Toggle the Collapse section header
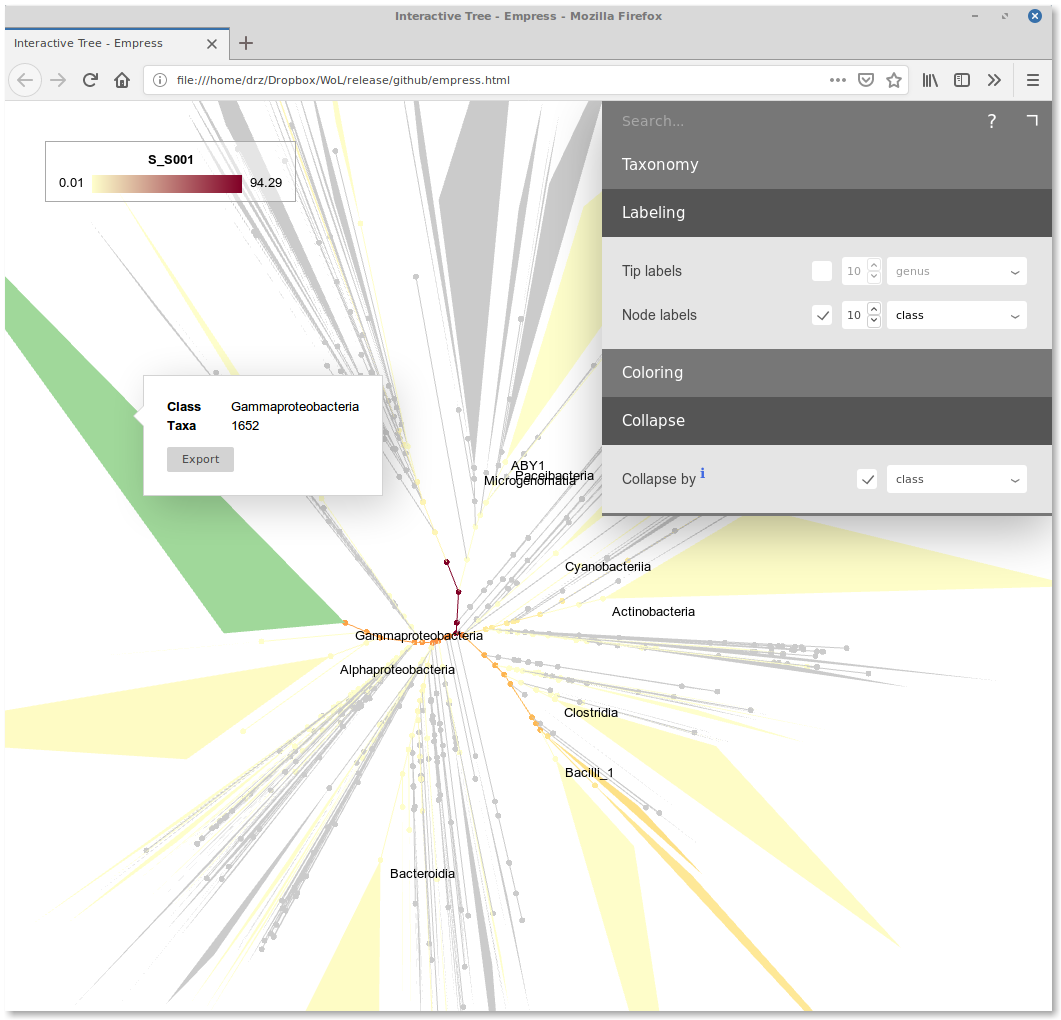Viewport: 1061px width, 1020px height. [827, 421]
